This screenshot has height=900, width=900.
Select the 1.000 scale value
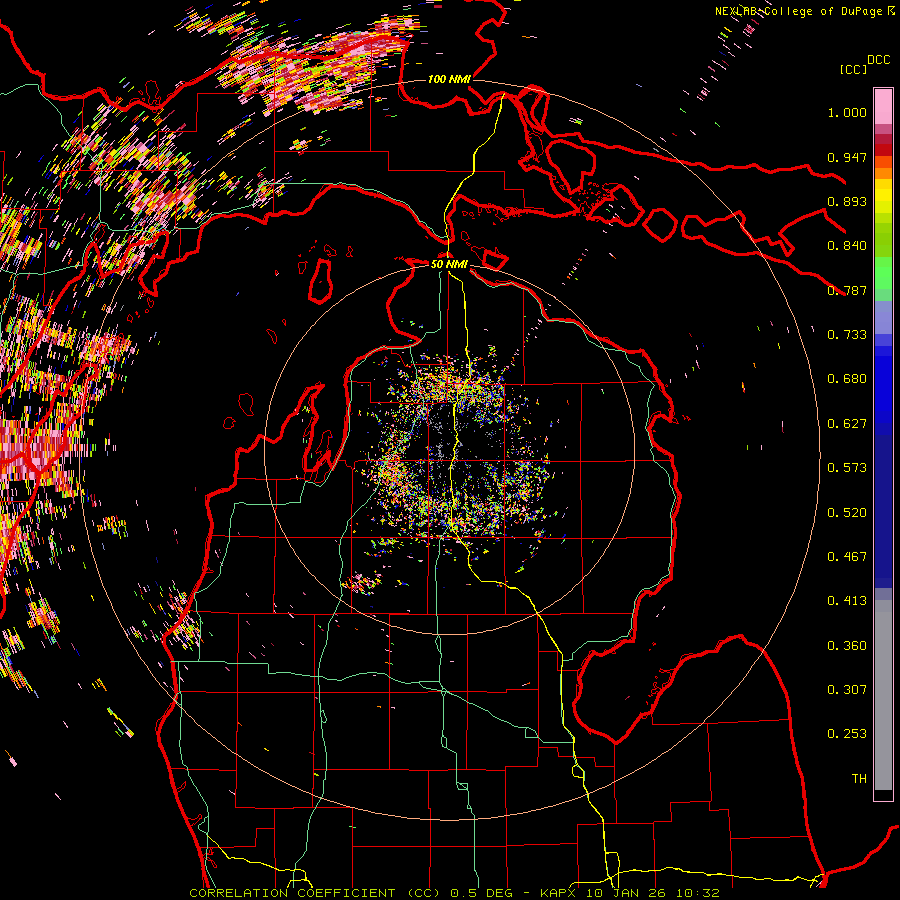[x=847, y=112]
